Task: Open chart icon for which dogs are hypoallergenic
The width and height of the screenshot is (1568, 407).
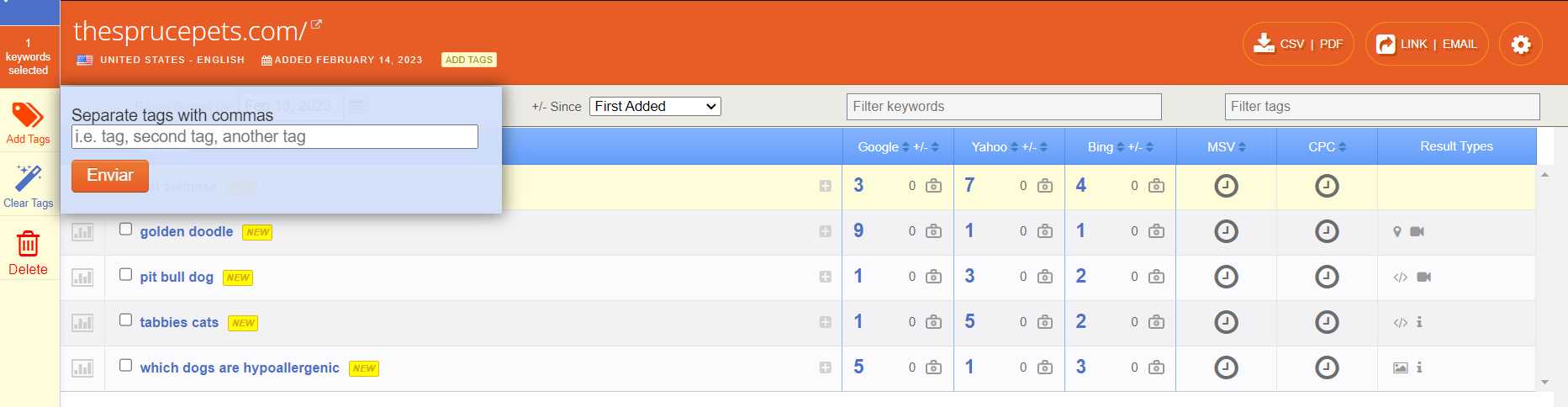Action: coord(82,368)
